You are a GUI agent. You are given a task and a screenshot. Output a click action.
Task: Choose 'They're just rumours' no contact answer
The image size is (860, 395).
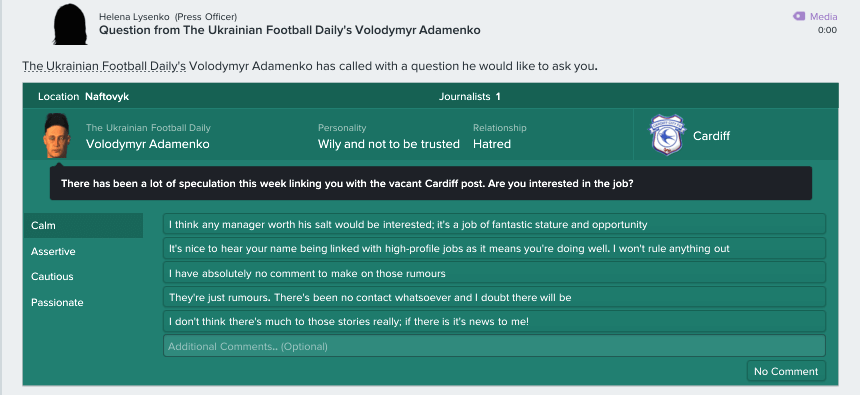pos(494,297)
